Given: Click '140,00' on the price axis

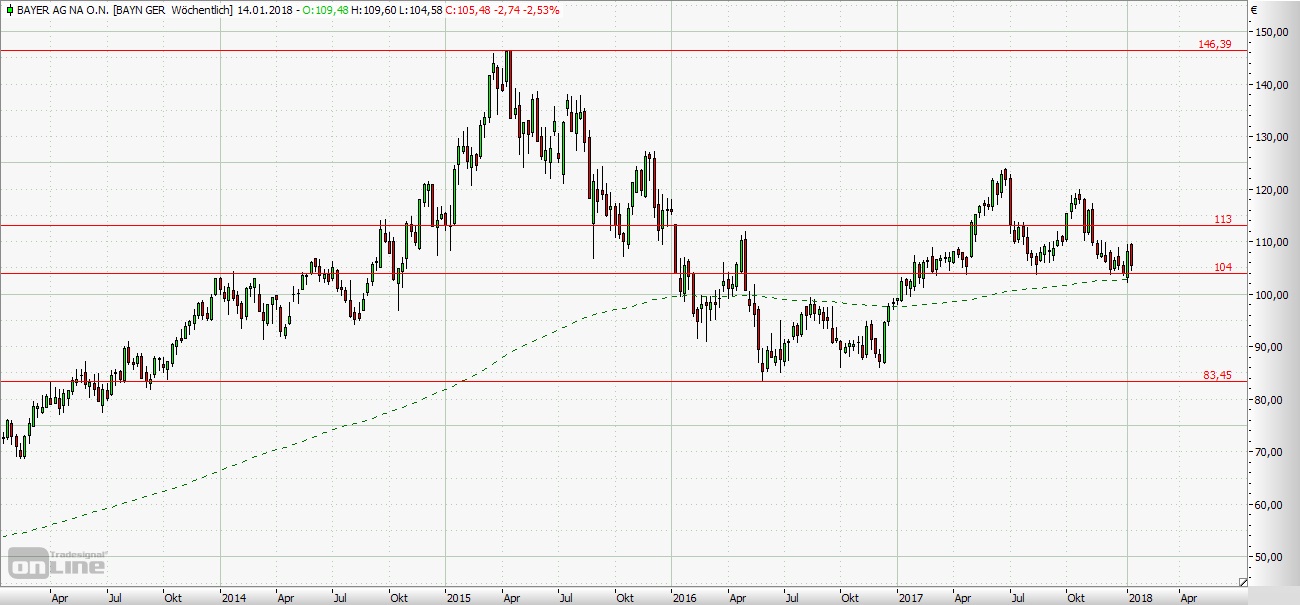Looking at the screenshot, I should point(1270,85).
